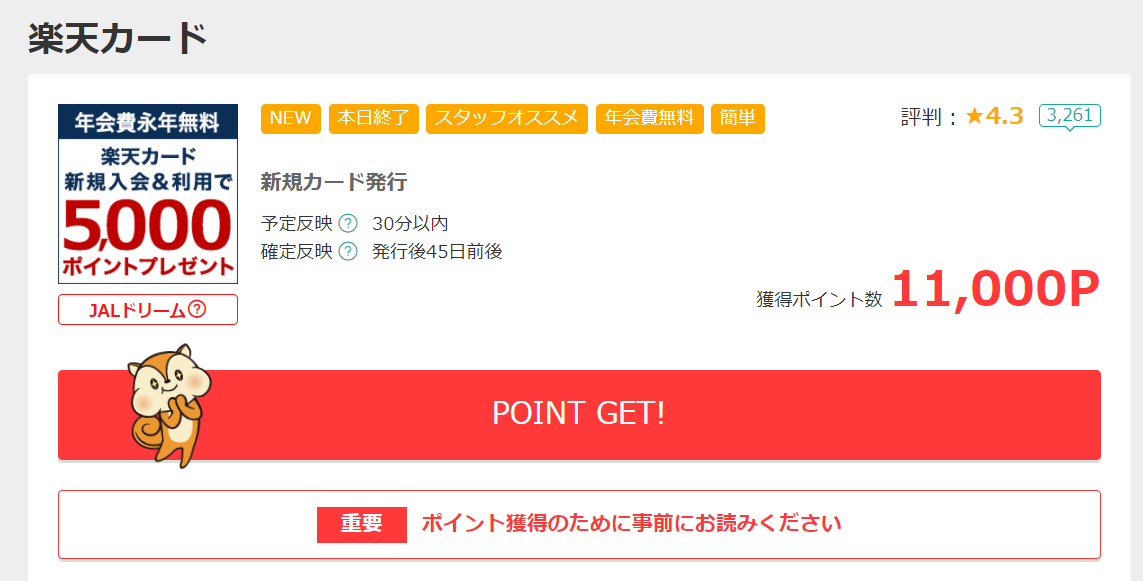Expand the ポイント獲得のために事前にお読みください notice
The height and width of the screenshot is (581, 1143).
pos(580,525)
